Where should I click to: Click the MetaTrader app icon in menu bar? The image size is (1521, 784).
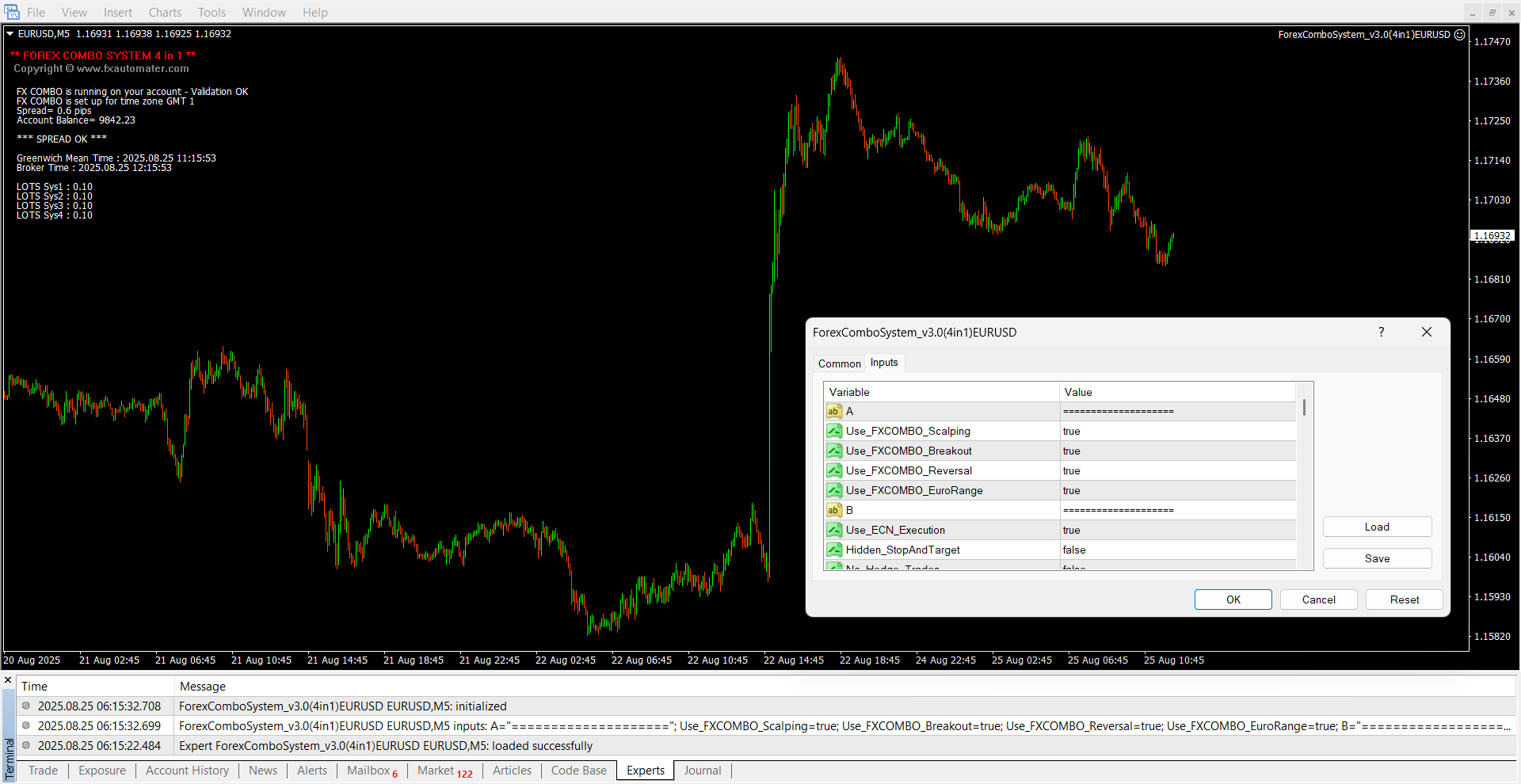tap(12, 12)
